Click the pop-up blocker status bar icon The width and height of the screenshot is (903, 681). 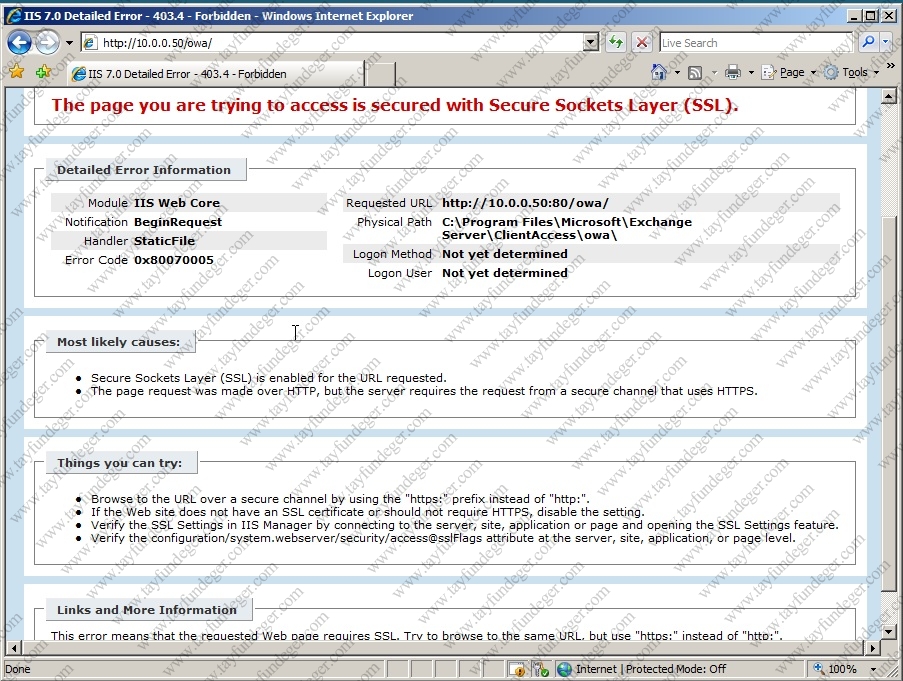(518, 669)
